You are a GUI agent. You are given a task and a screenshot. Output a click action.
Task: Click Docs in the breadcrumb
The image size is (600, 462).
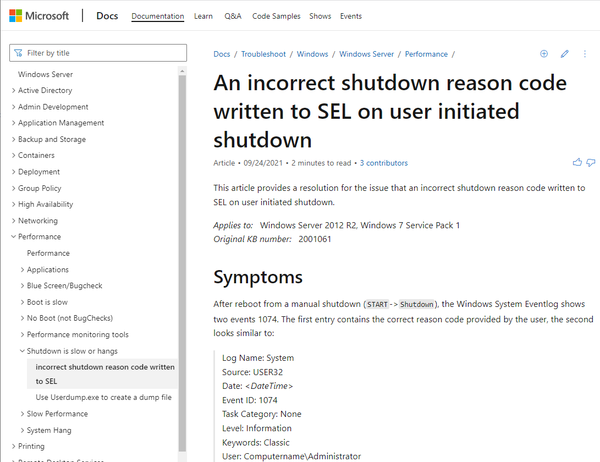coord(222,54)
